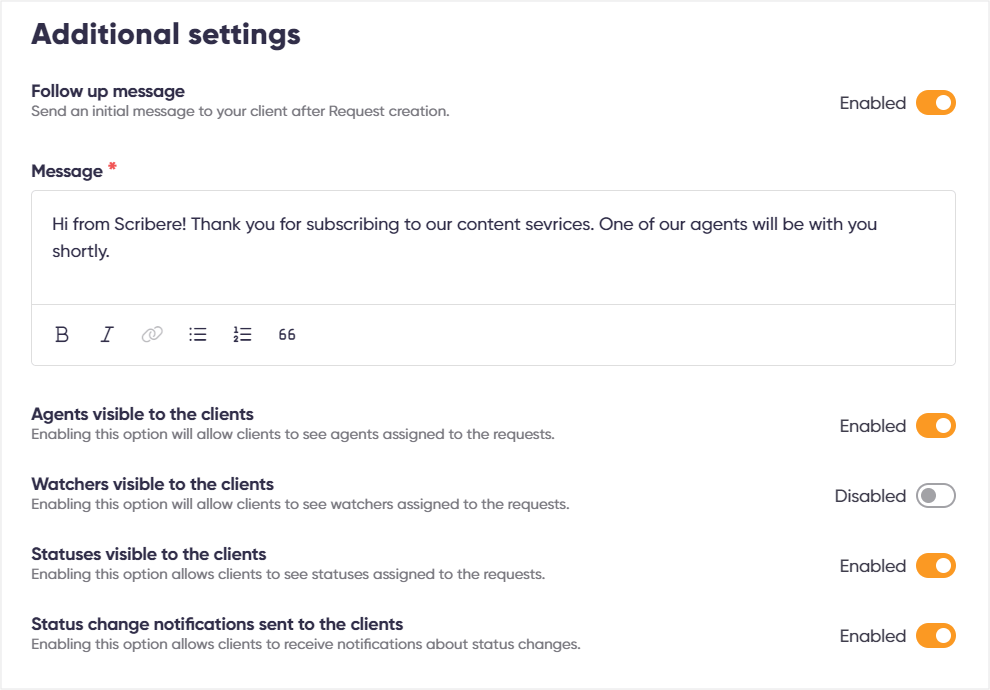Apply italic formatting in message editor
The image size is (990, 690).
pyautogui.click(x=107, y=335)
